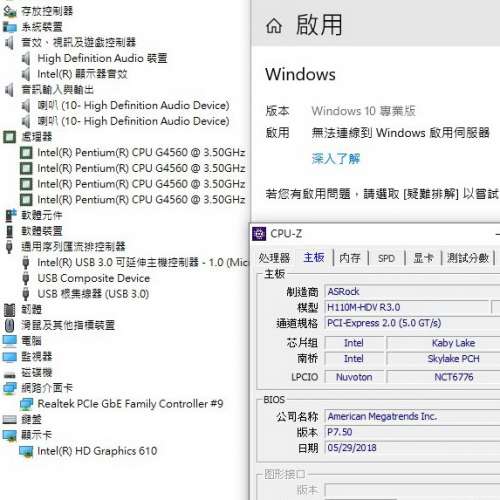The image size is (500, 500).
Task: Select the 存放控制器 category label
Action: [x=47, y=12]
